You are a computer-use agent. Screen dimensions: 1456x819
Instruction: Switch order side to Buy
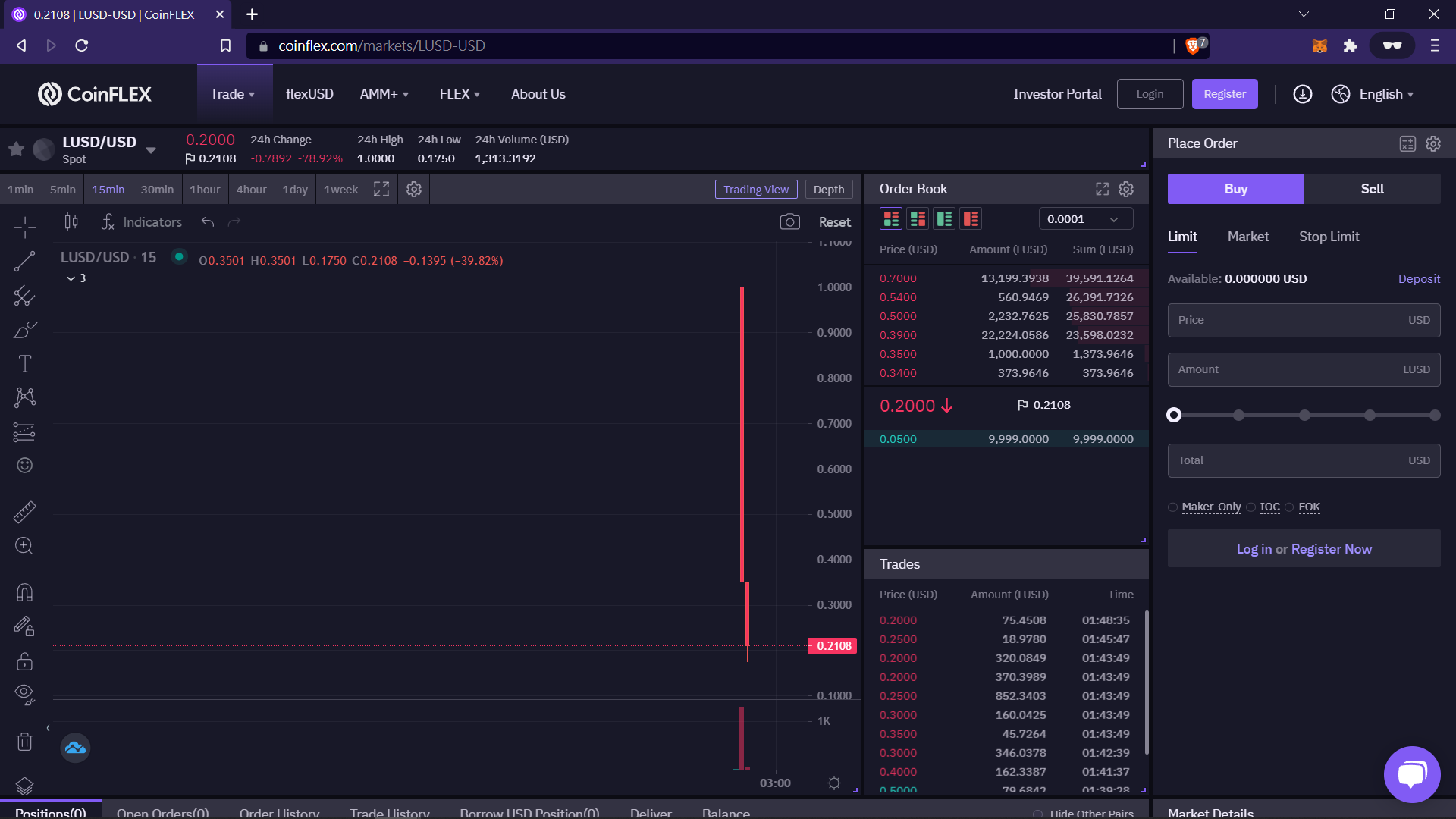coord(1236,189)
